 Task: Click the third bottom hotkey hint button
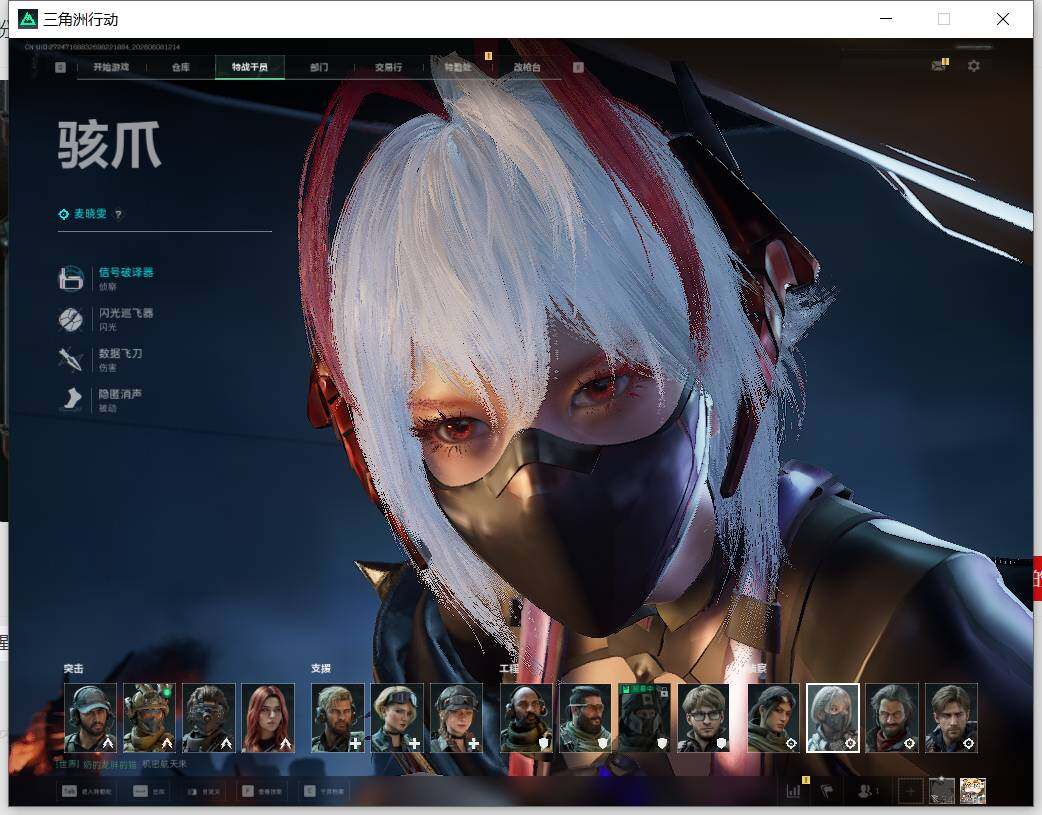pos(202,791)
